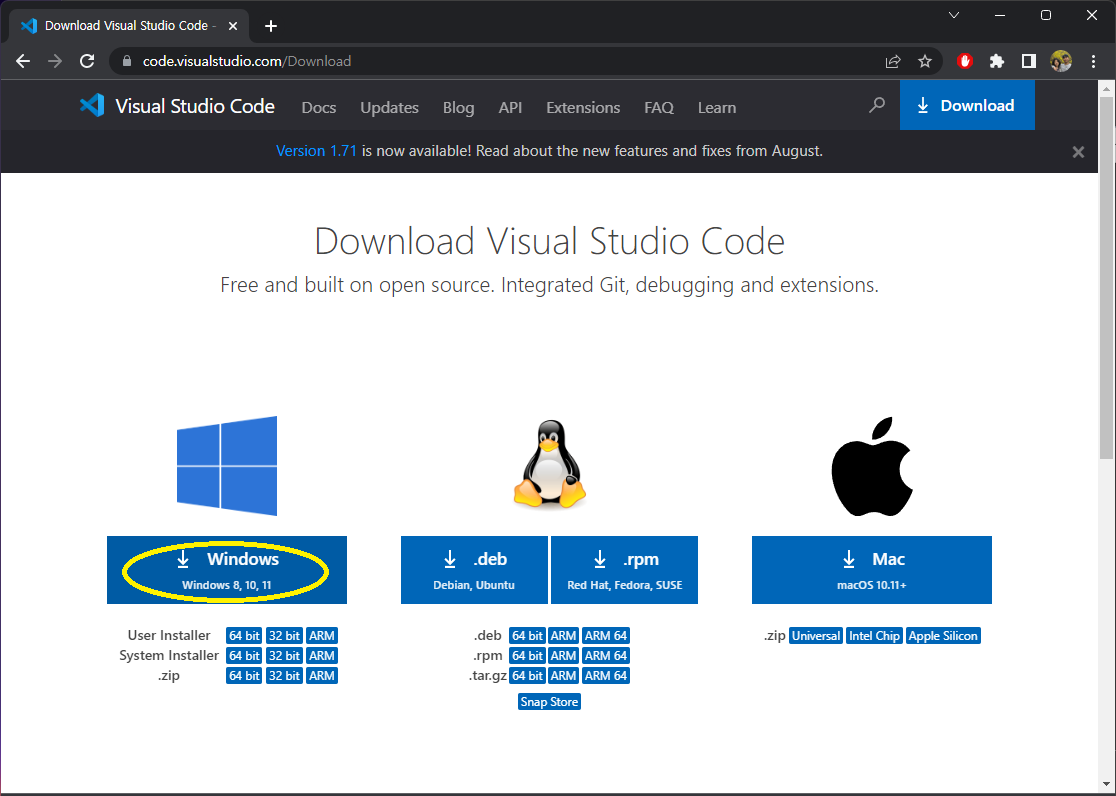
Task: Click the scrollbar up arrow
Action: pyautogui.click(x=1106, y=88)
